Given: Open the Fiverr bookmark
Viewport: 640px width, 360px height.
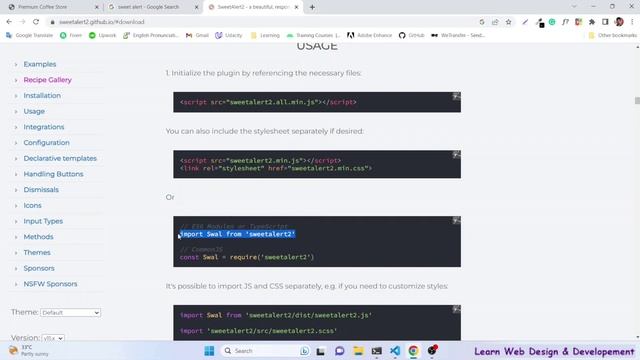Looking at the screenshot, I should pos(71,36).
